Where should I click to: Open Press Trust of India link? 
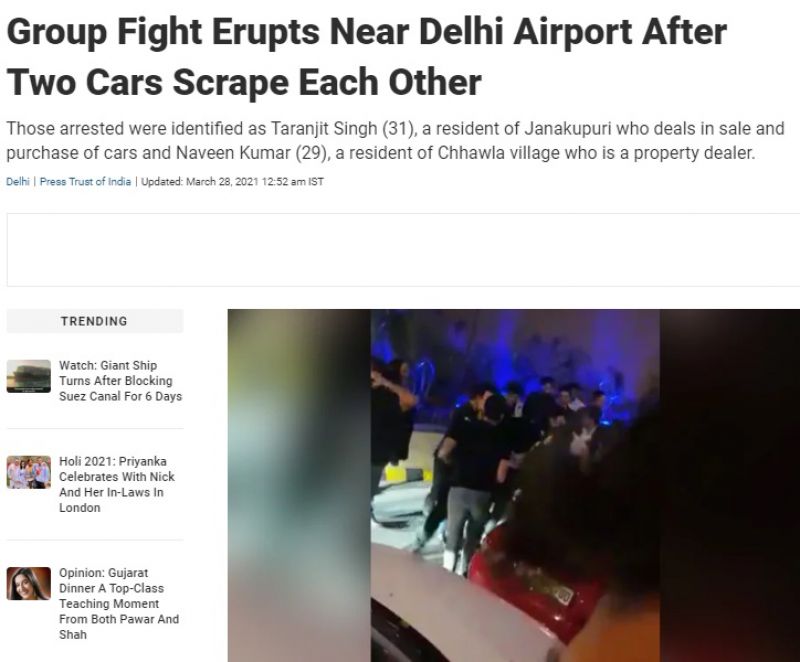pyautogui.click(x=85, y=182)
